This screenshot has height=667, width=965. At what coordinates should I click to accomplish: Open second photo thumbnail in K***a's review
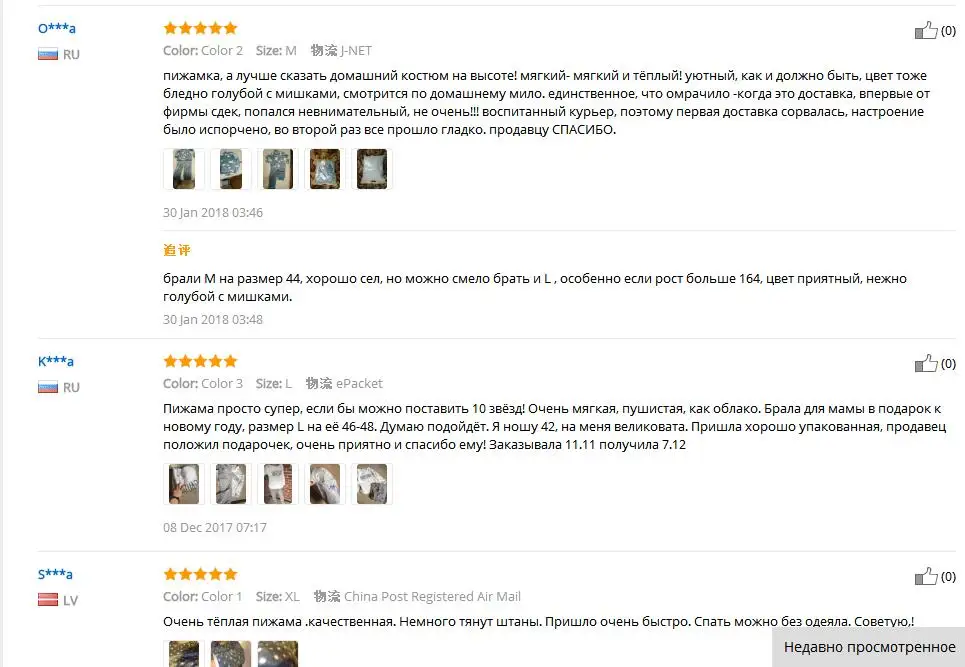point(231,484)
